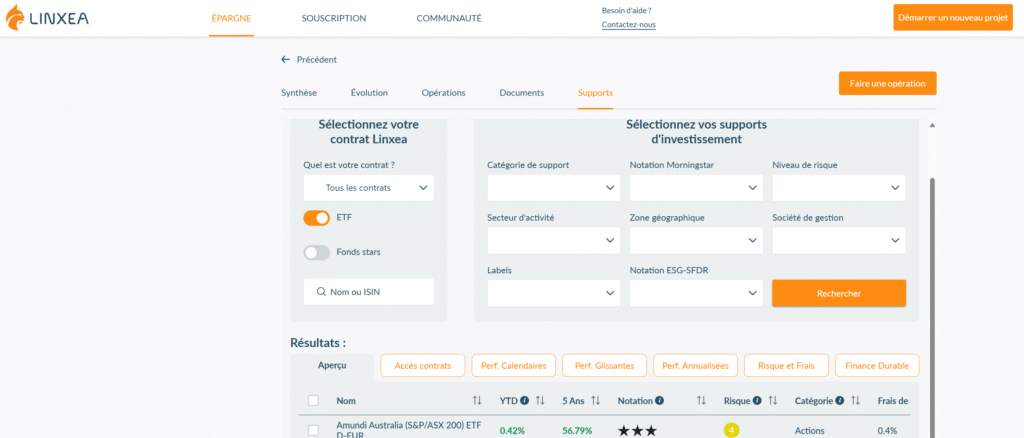Open the Souscription menu
Viewport: 1024px width, 438px height.
pyautogui.click(x=334, y=18)
